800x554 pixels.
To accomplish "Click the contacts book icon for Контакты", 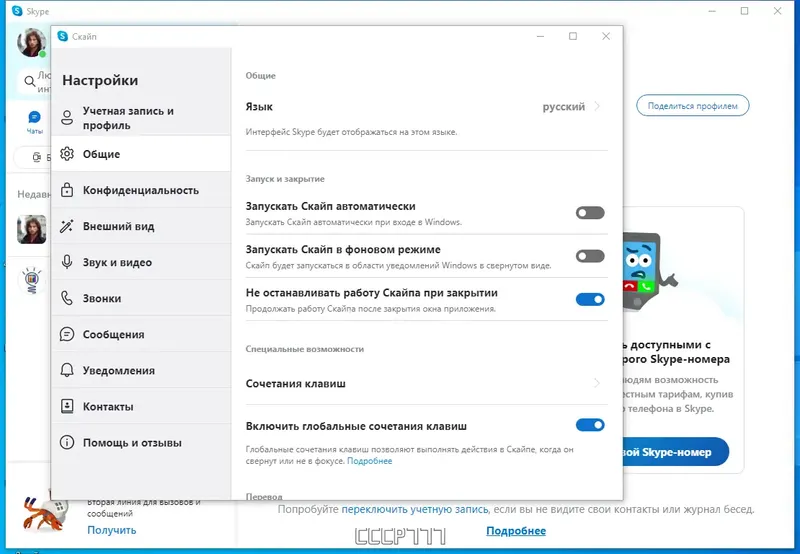I will (x=67, y=406).
